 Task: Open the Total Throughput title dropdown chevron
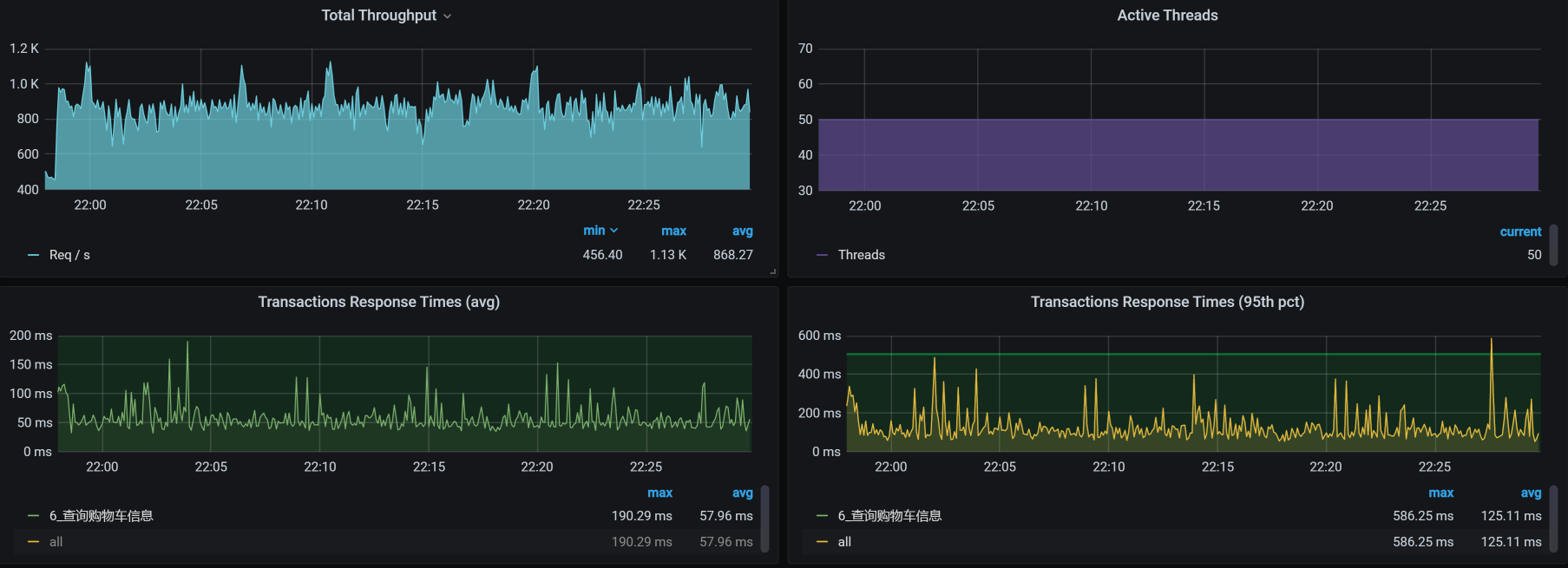pyautogui.click(x=447, y=16)
